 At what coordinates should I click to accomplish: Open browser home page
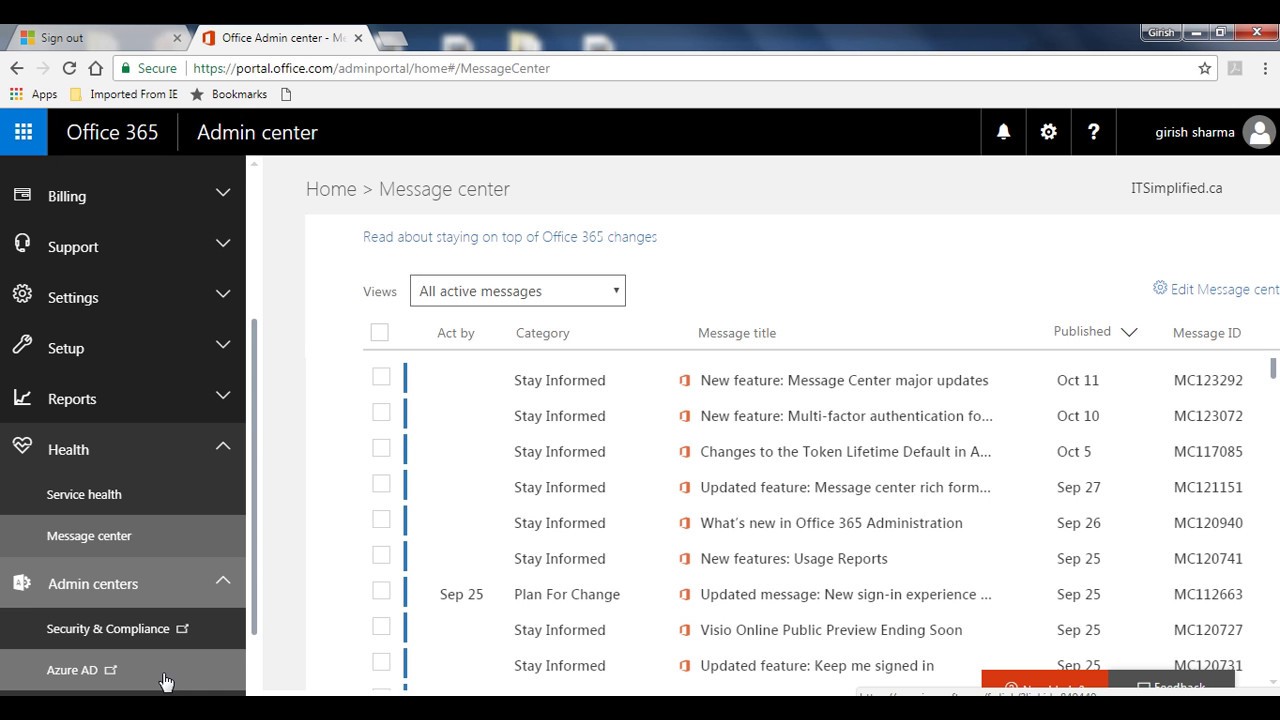coord(95,68)
